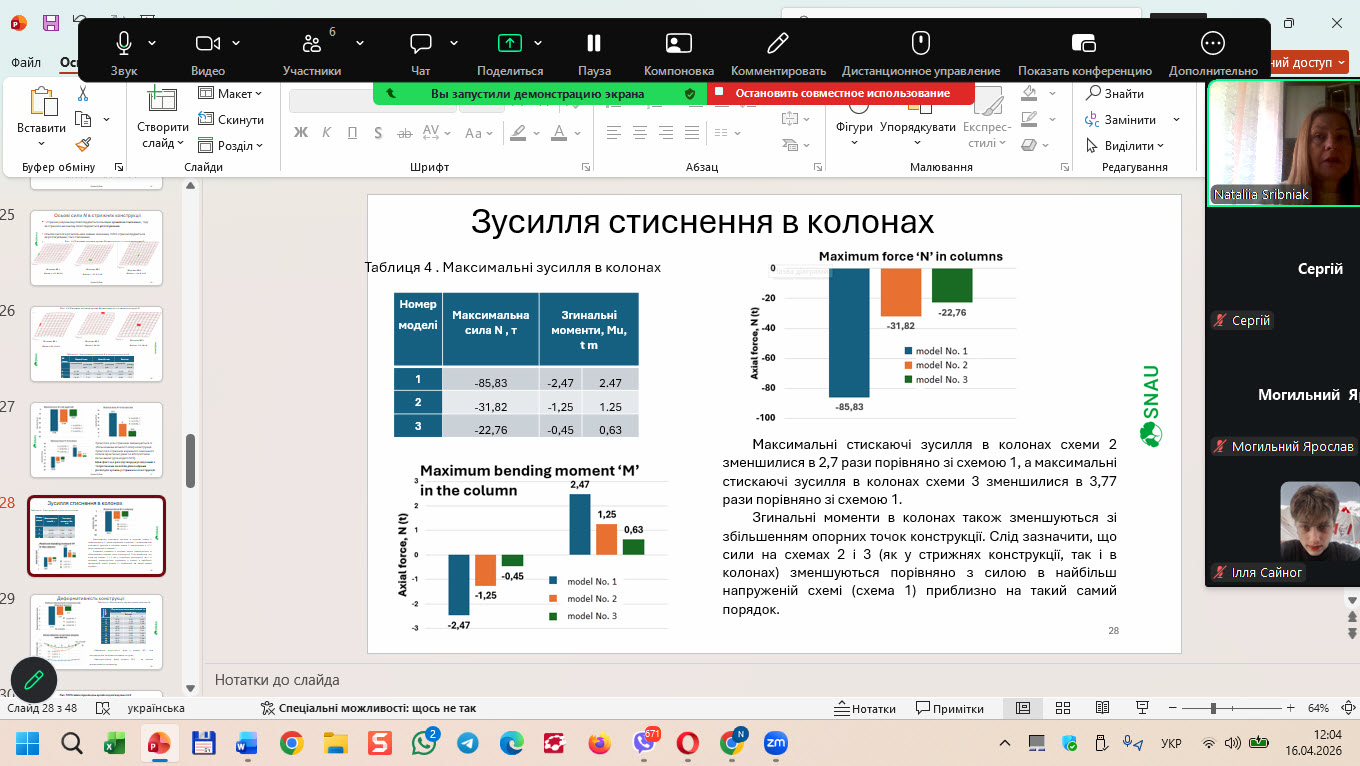Screen dimensions: 1360x766
Task: Click the Zoom annotation pencil icon
Action: (33, 680)
